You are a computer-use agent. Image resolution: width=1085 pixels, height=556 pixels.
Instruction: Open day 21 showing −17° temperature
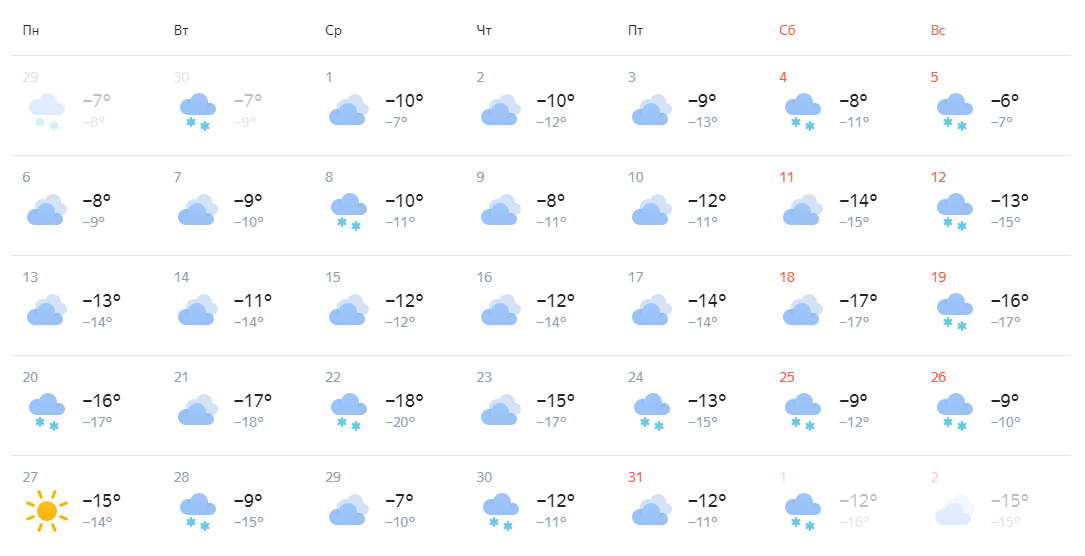click(x=238, y=405)
